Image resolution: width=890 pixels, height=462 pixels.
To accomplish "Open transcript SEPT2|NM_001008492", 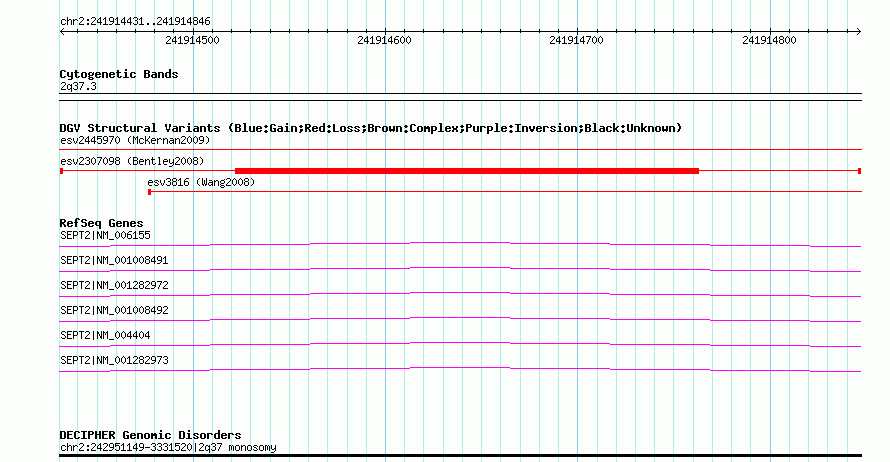I will tap(114, 310).
